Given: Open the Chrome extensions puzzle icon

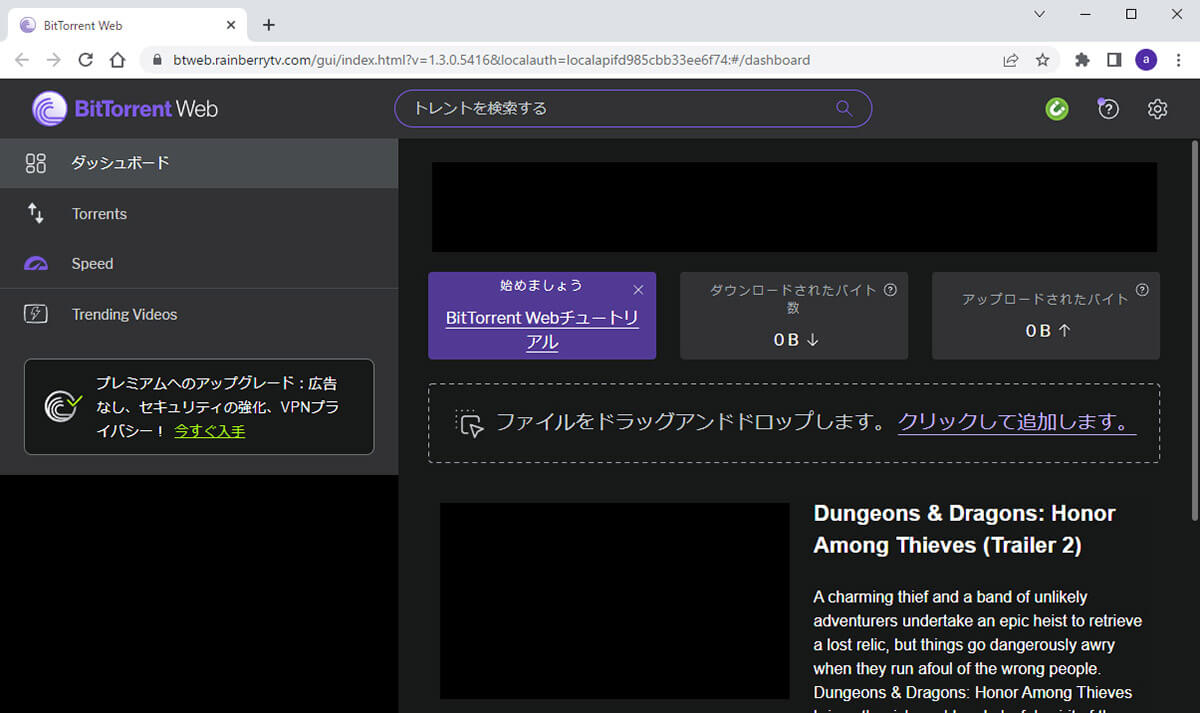Looking at the screenshot, I should (x=1082, y=60).
